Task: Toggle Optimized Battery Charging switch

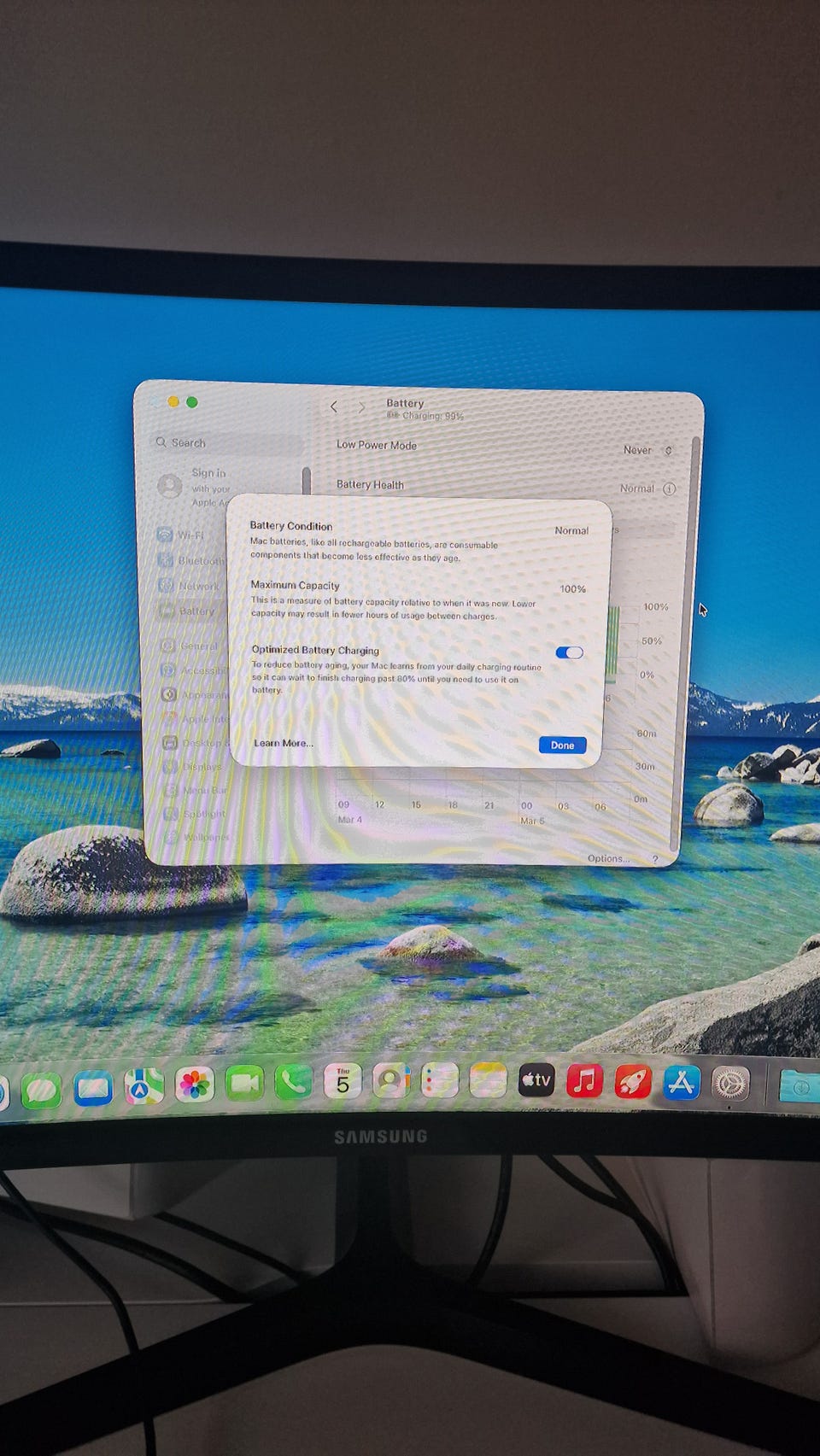Action: (569, 652)
